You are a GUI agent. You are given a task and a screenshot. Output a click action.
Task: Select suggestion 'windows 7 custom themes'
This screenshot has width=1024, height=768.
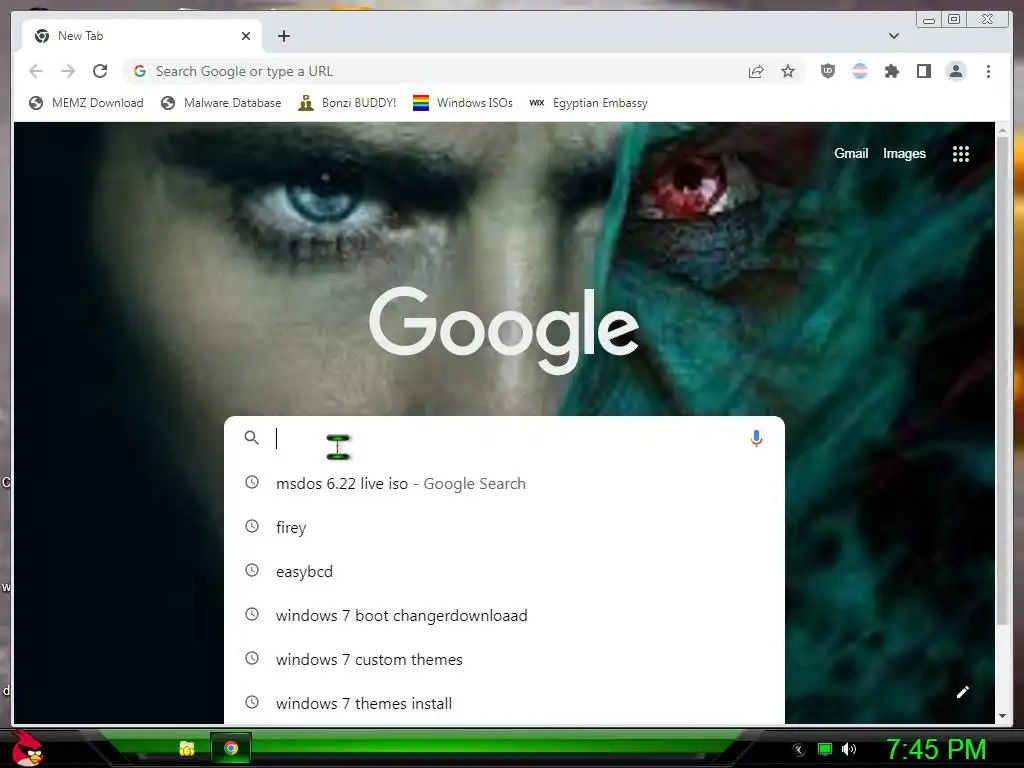504,660
